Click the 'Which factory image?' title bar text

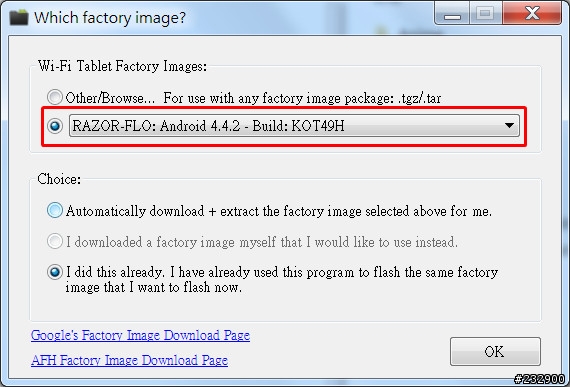click(110, 17)
